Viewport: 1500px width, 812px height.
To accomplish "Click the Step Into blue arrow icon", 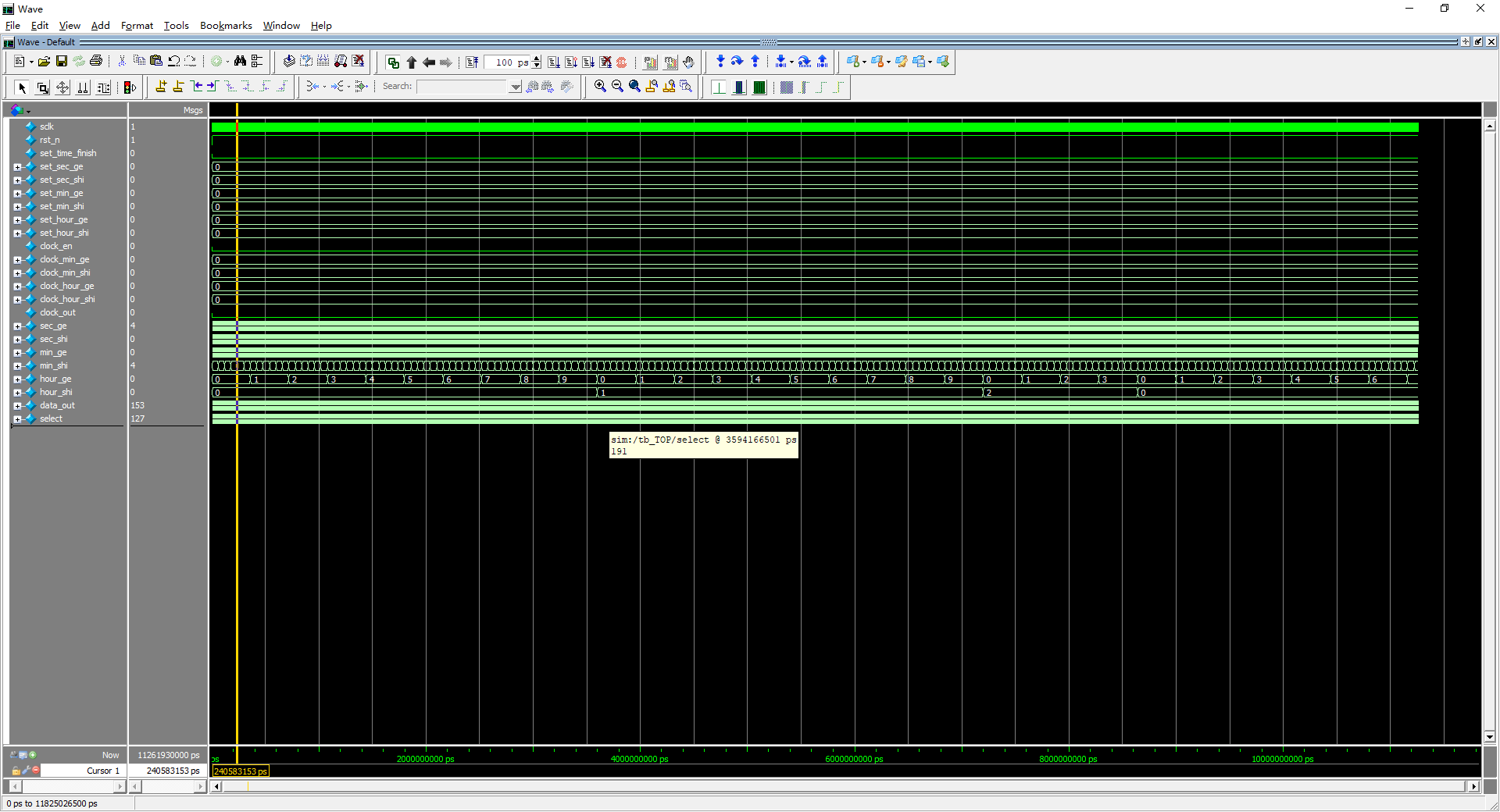I will coord(720,61).
